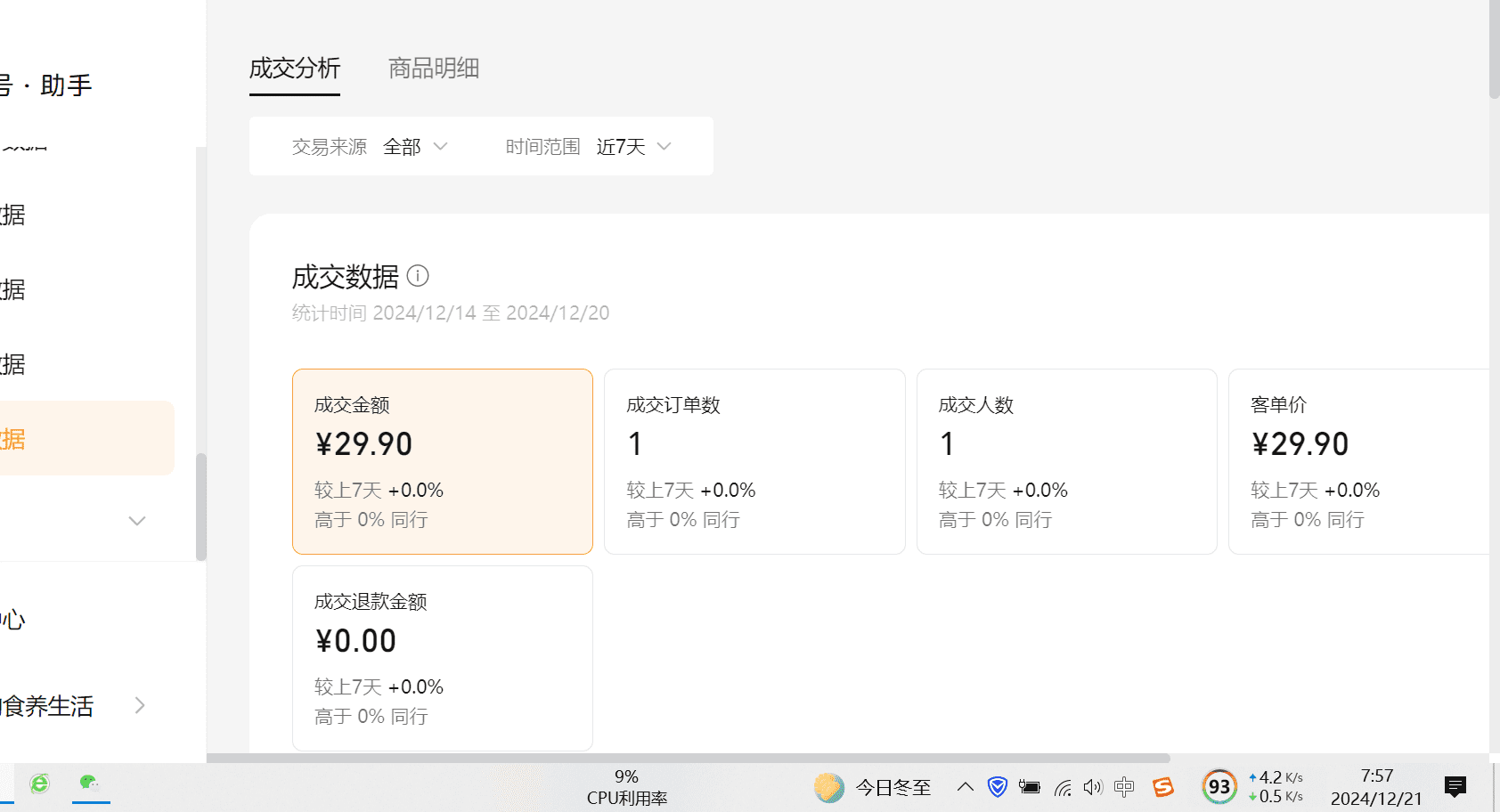Open the 交易来源 全部 dropdown

tap(414, 146)
